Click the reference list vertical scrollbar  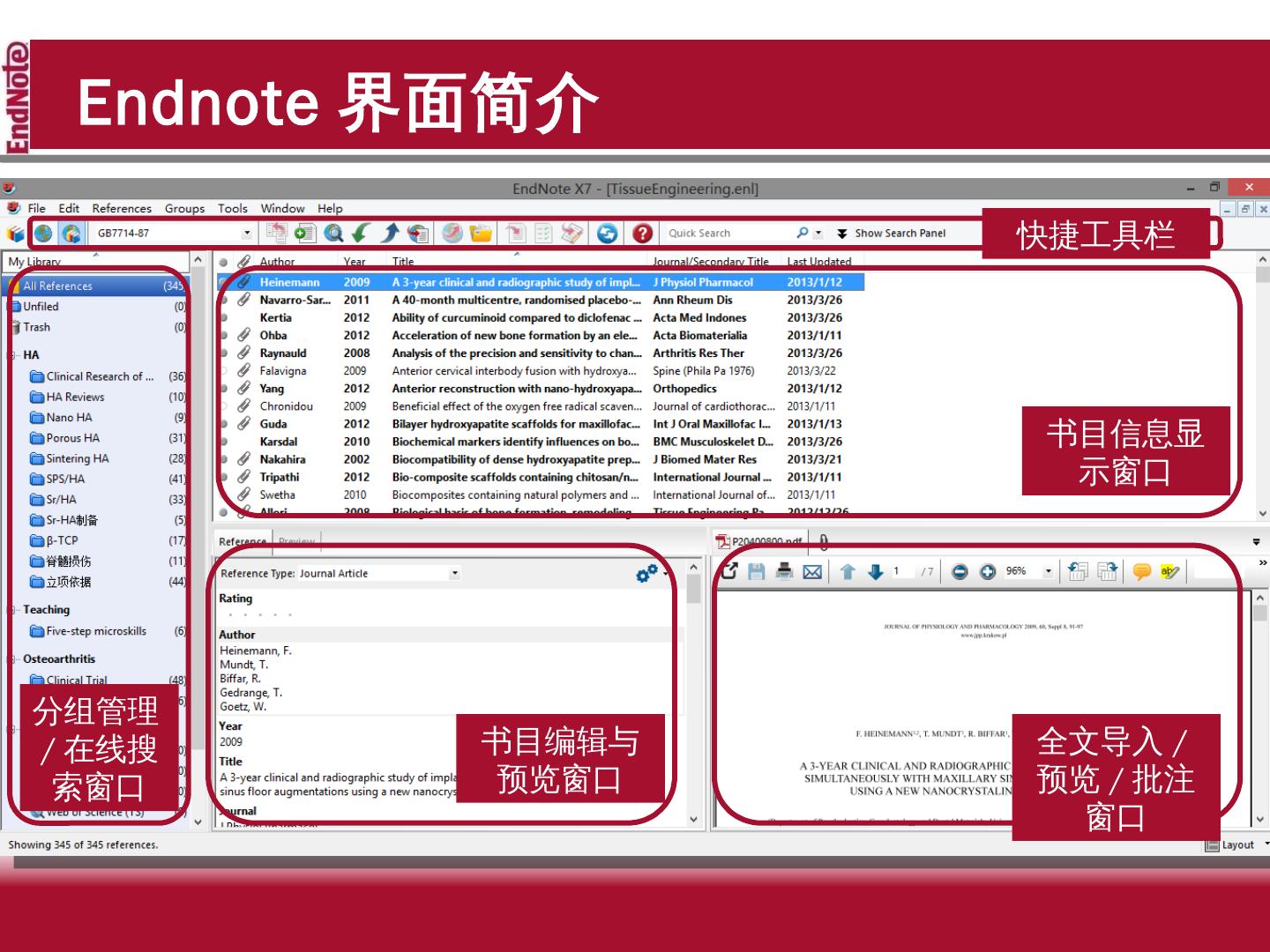pos(1262,386)
